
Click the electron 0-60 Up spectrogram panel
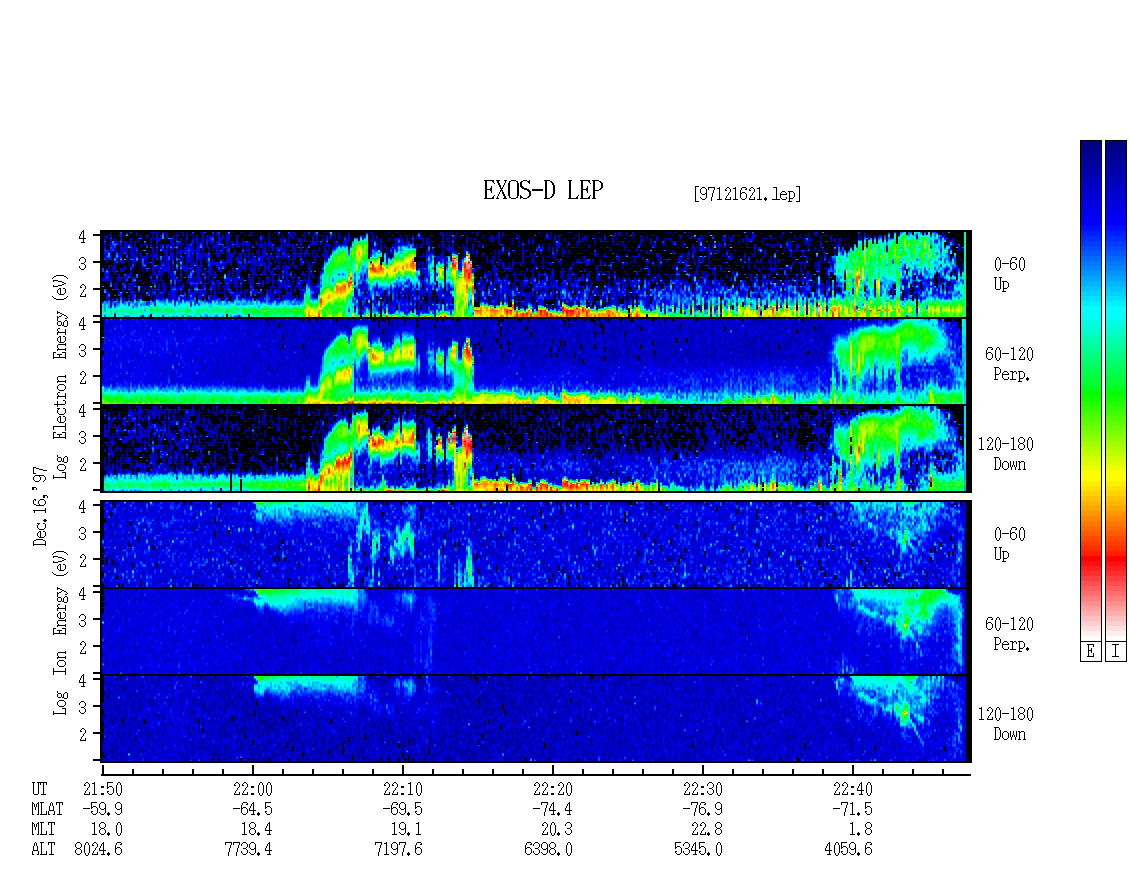534,275
